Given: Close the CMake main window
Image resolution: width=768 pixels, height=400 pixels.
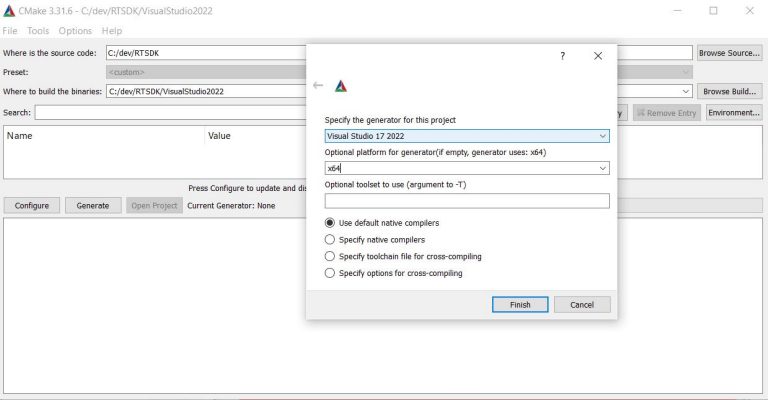Looking at the screenshot, I should click(750, 11).
